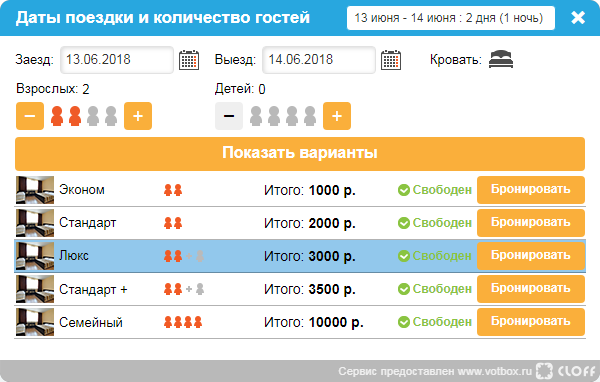Book the Семейный room for 10000 р.
The width and height of the screenshot is (600, 382).
(x=531, y=322)
